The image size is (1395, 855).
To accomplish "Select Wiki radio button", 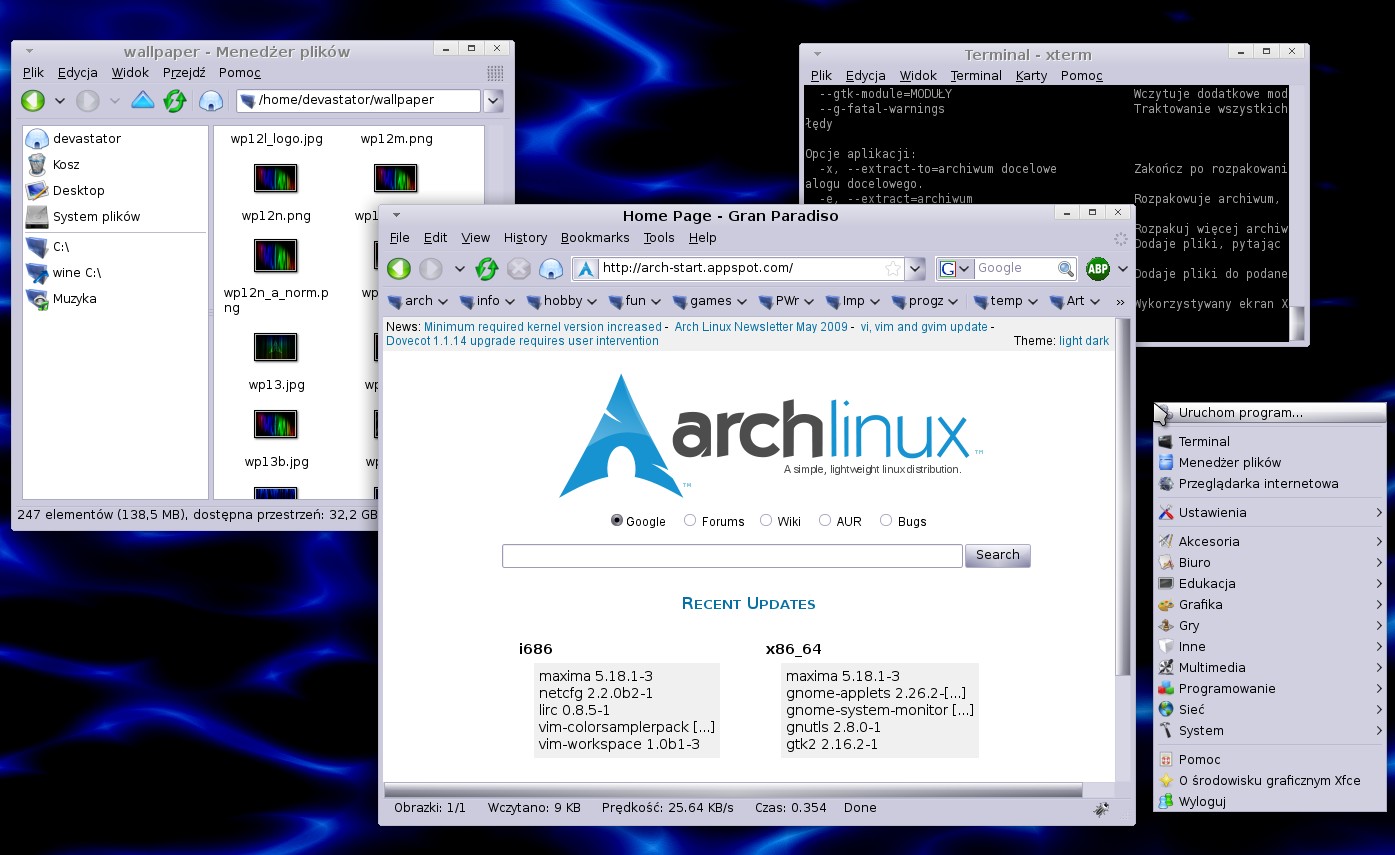I will tap(766, 520).
